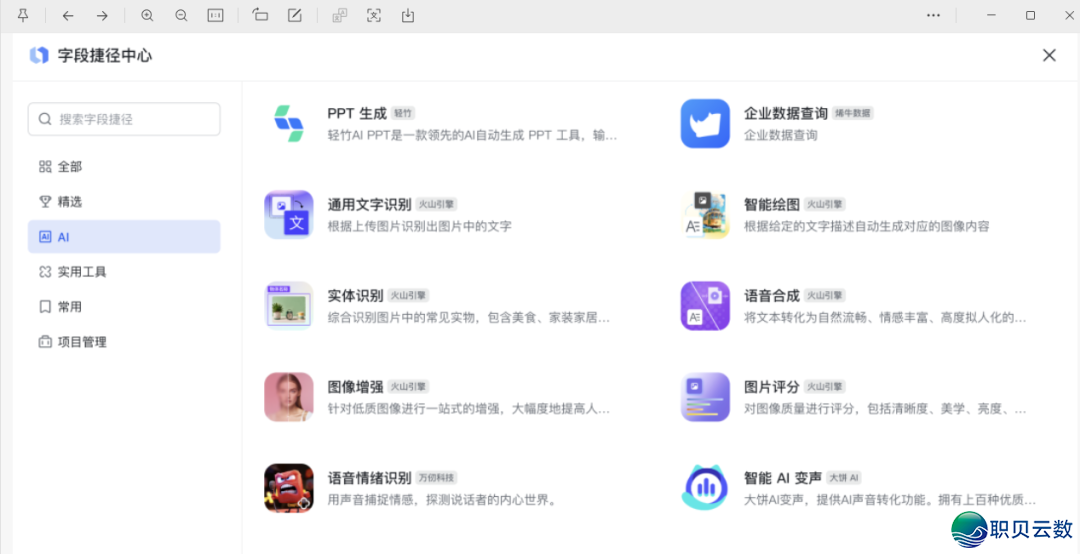Close the 字段捷径中心 dialog
Screen dimensions: 1080x554
click(x=1049, y=55)
